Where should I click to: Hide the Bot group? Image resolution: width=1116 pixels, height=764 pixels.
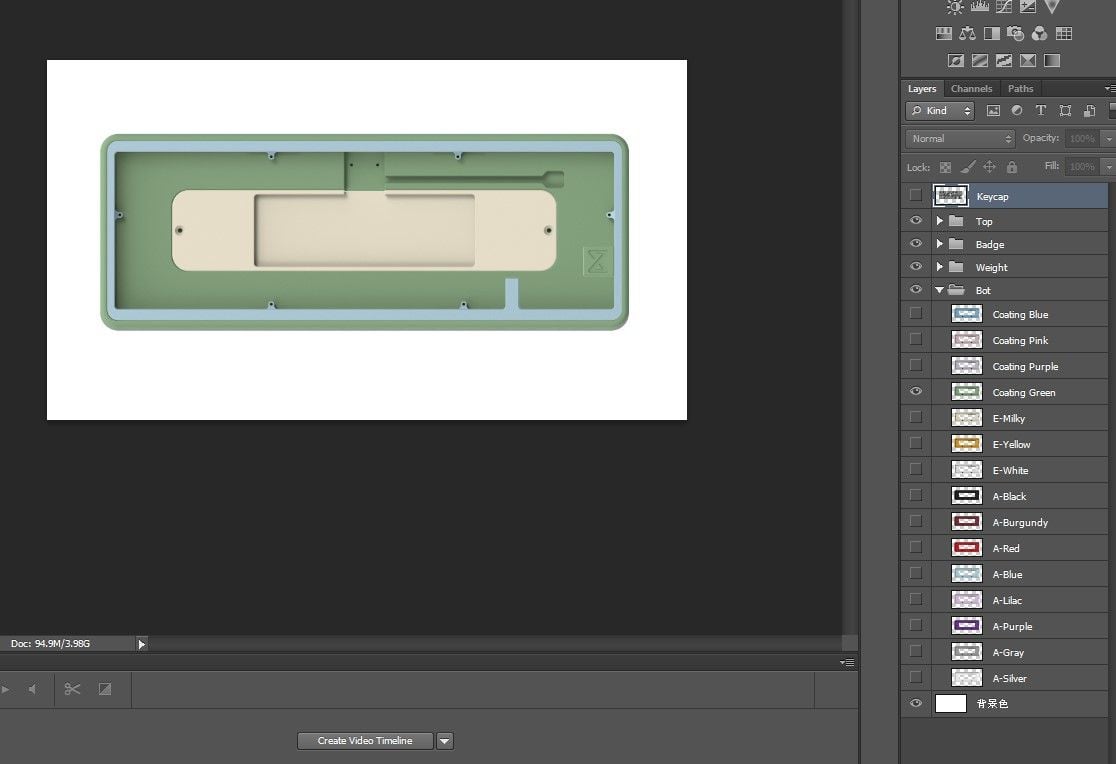point(916,289)
